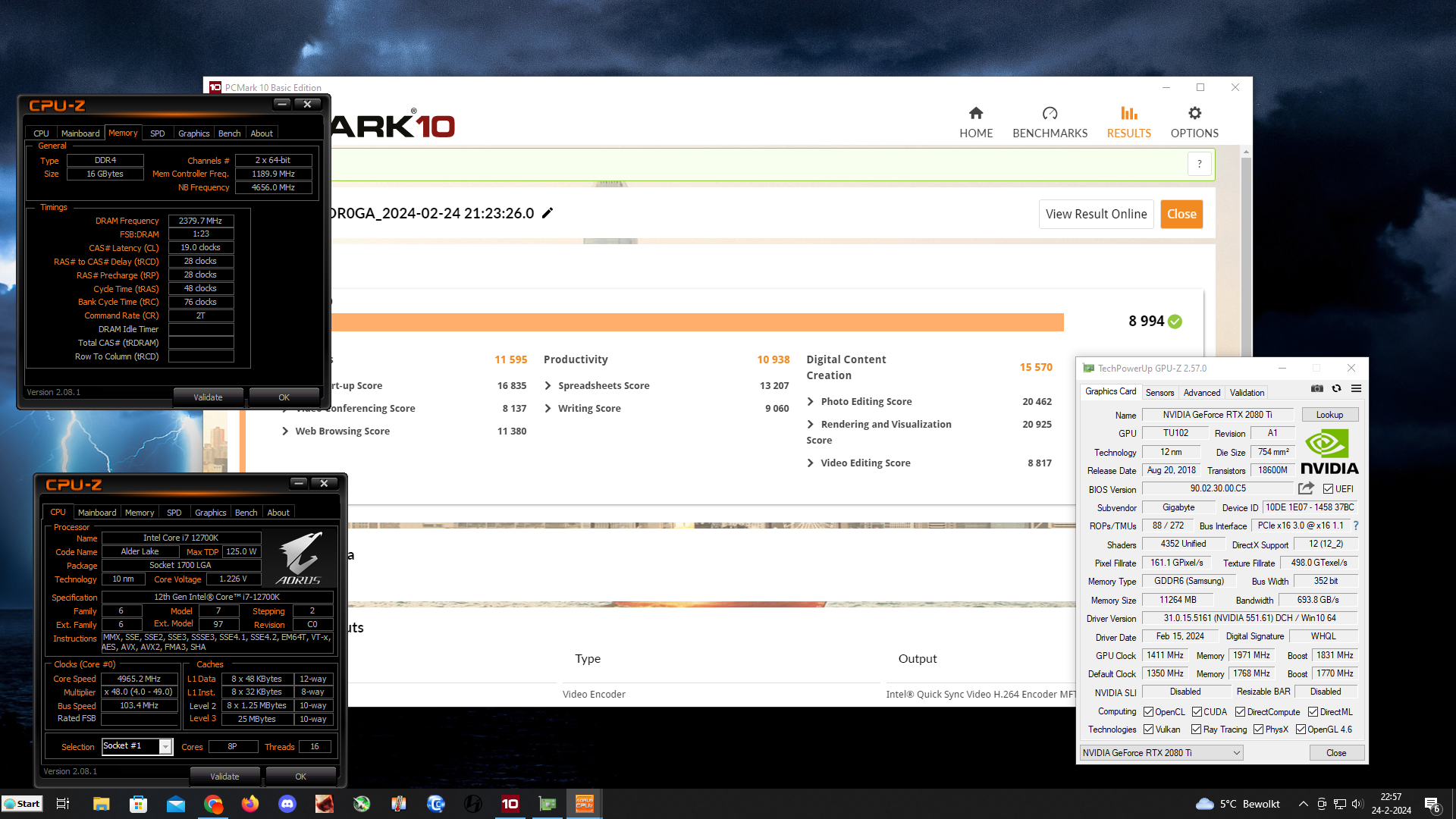Click the question mark help button in PCMark

pyautogui.click(x=1199, y=164)
